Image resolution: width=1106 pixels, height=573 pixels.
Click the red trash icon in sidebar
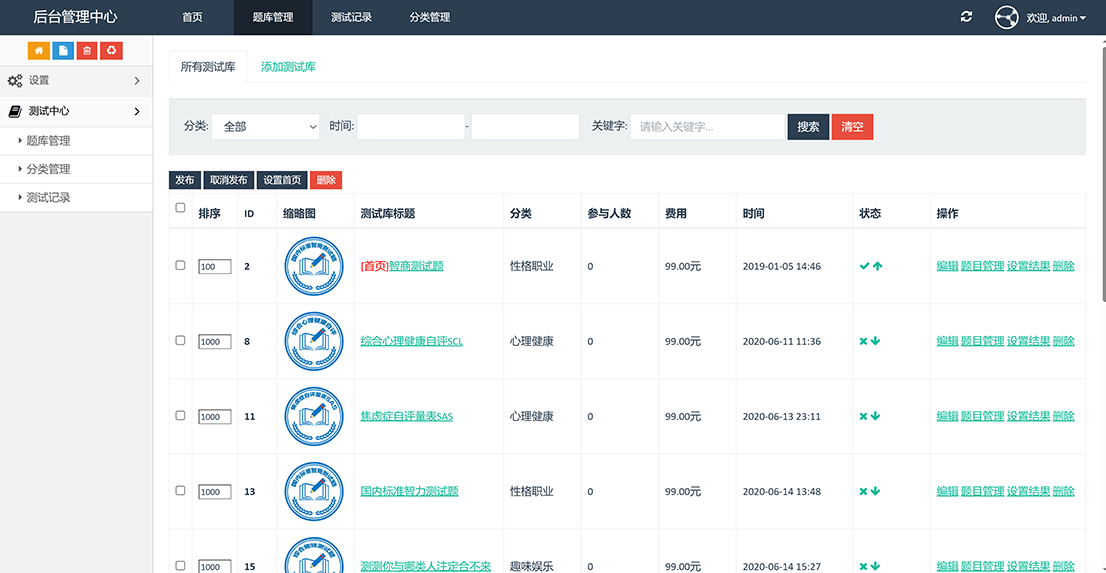pyautogui.click(x=87, y=50)
